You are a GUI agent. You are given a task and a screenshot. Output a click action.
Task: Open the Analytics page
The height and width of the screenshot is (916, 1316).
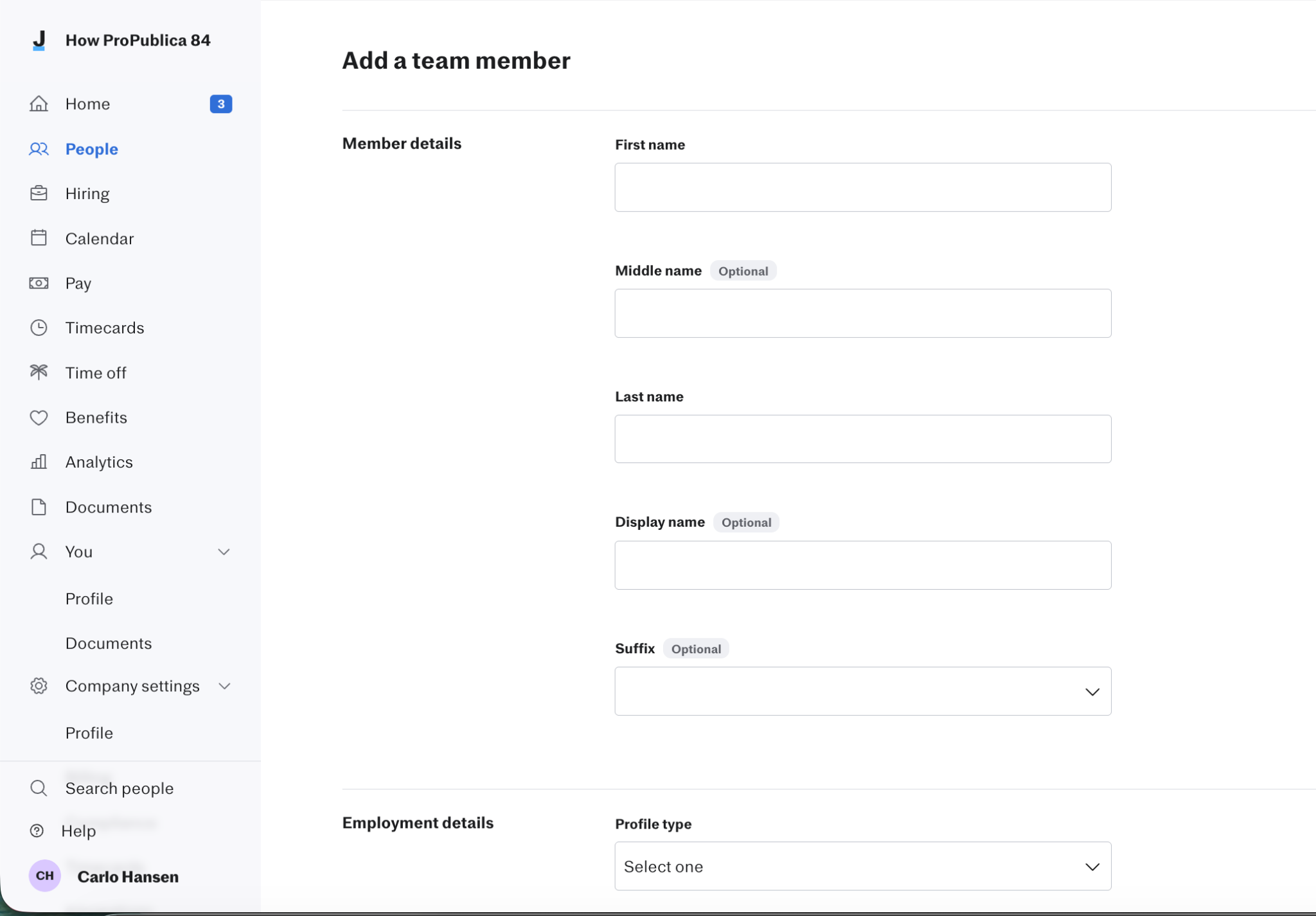(99, 462)
